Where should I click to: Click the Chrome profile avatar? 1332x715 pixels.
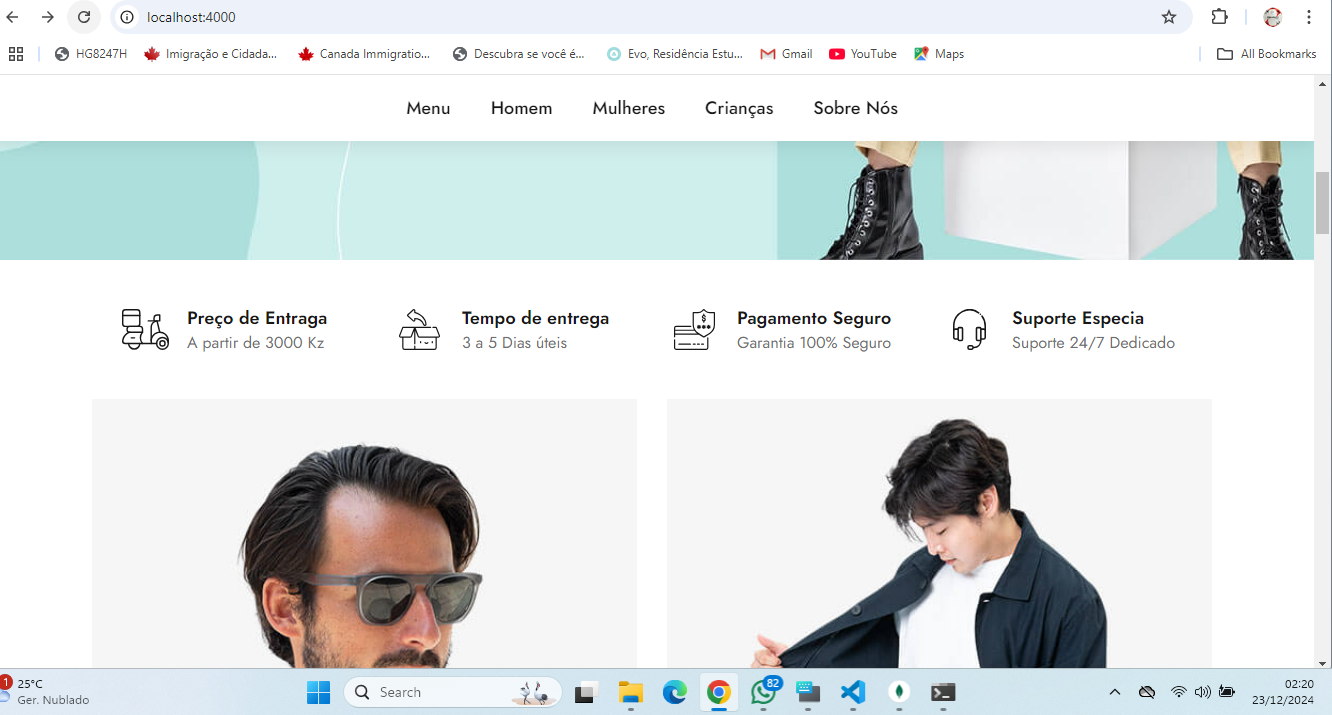pyautogui.click(x=1271, y=17)
